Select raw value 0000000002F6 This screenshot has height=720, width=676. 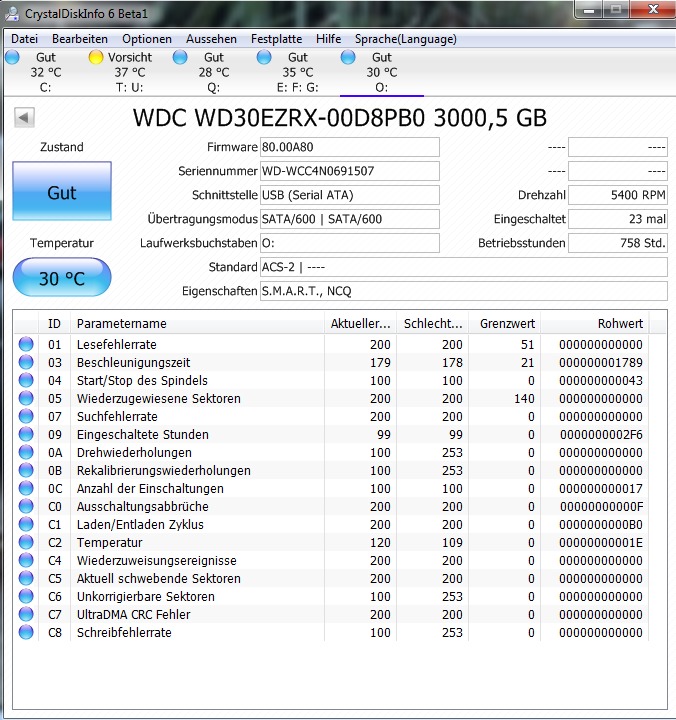pos(601,434)
